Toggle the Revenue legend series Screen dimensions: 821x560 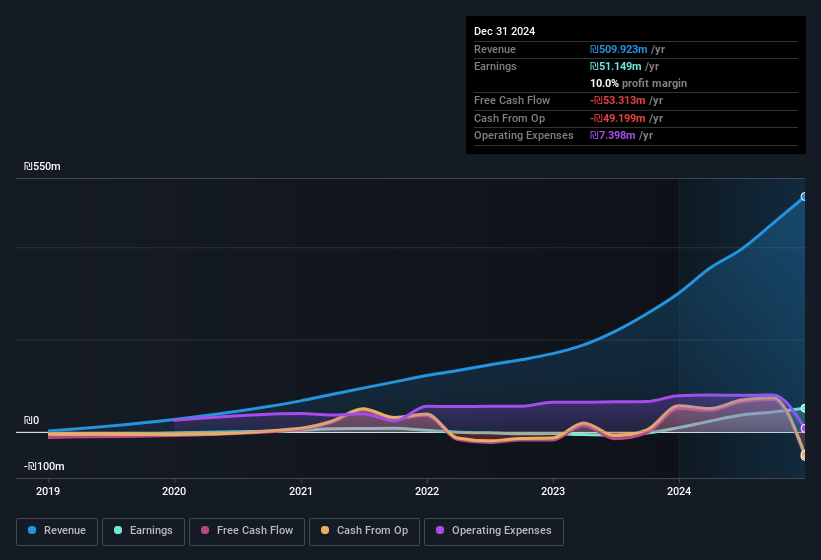point(57,531)
